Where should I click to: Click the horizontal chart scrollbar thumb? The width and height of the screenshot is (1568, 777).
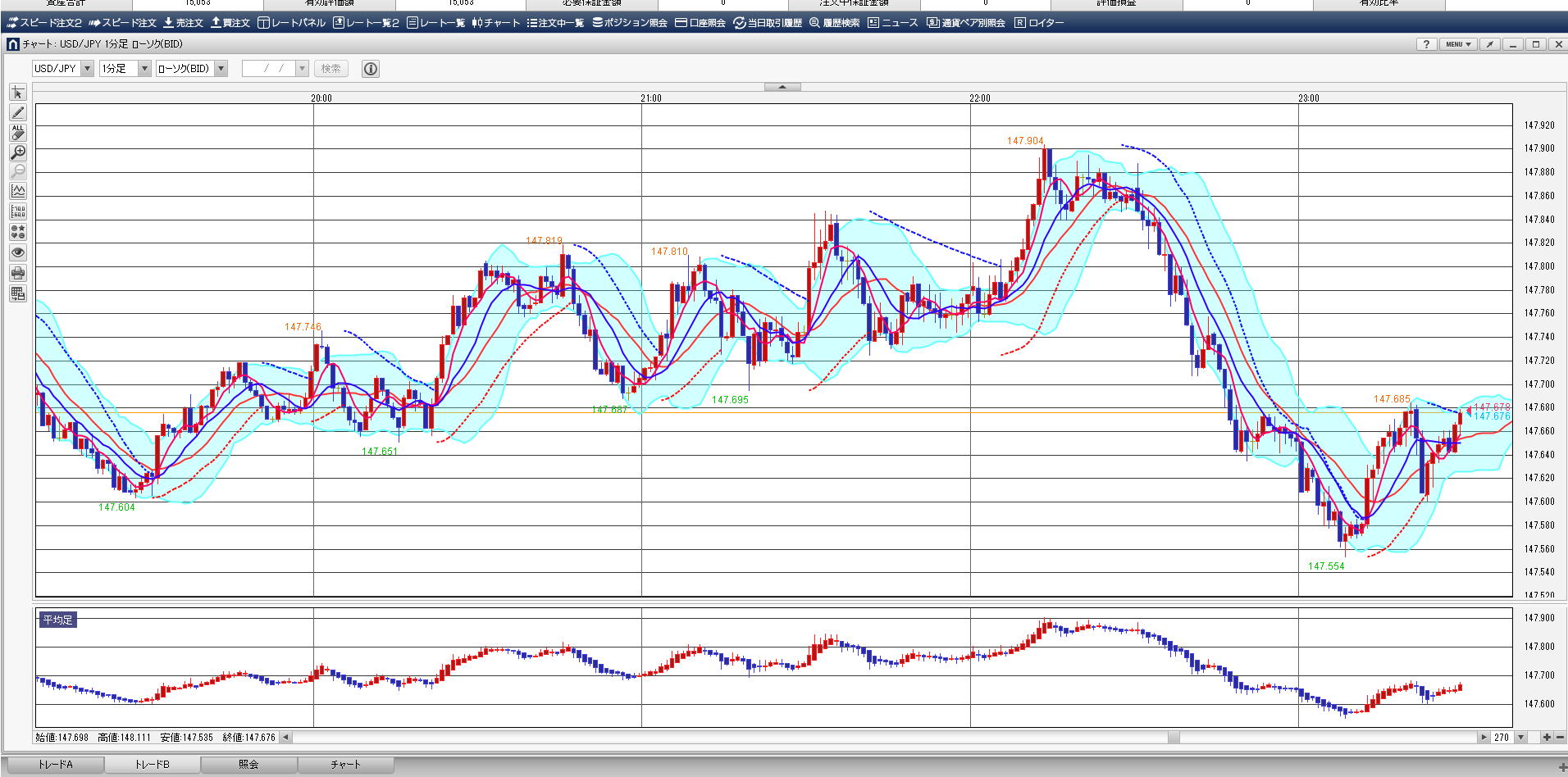click(x=1174, y=738)
